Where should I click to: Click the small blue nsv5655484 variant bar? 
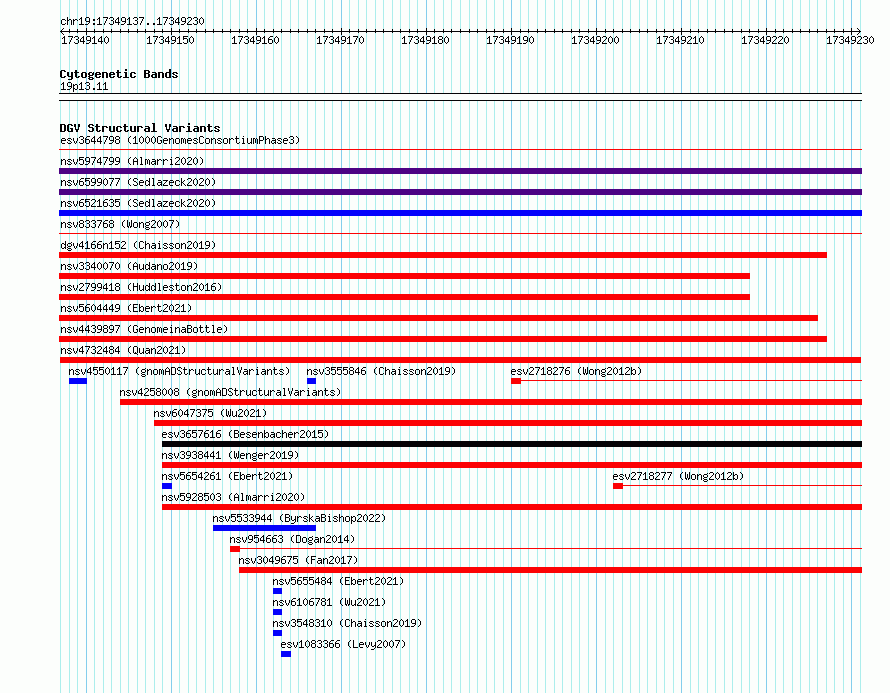[278, 591]
